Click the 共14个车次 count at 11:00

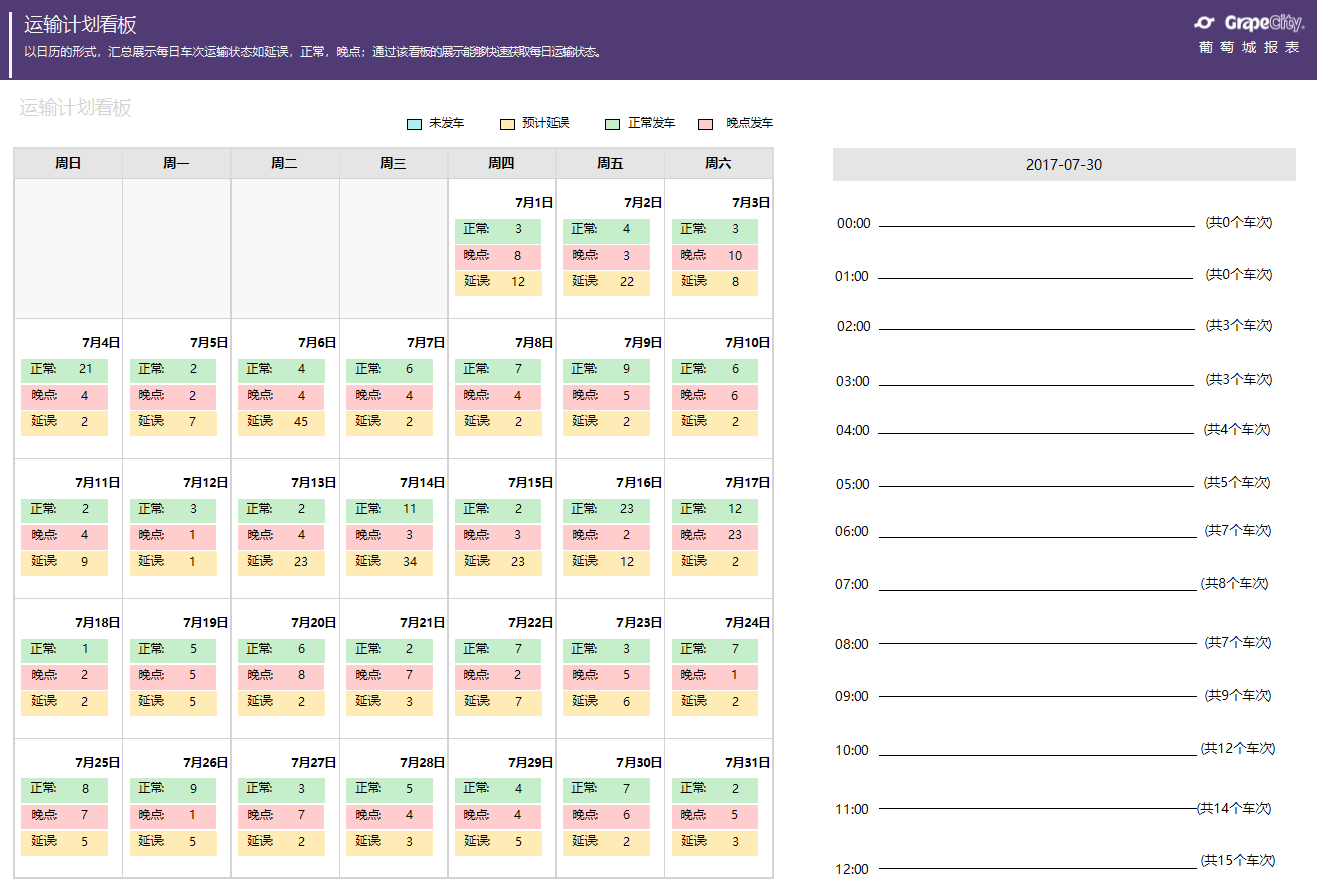coord(1234,808)
